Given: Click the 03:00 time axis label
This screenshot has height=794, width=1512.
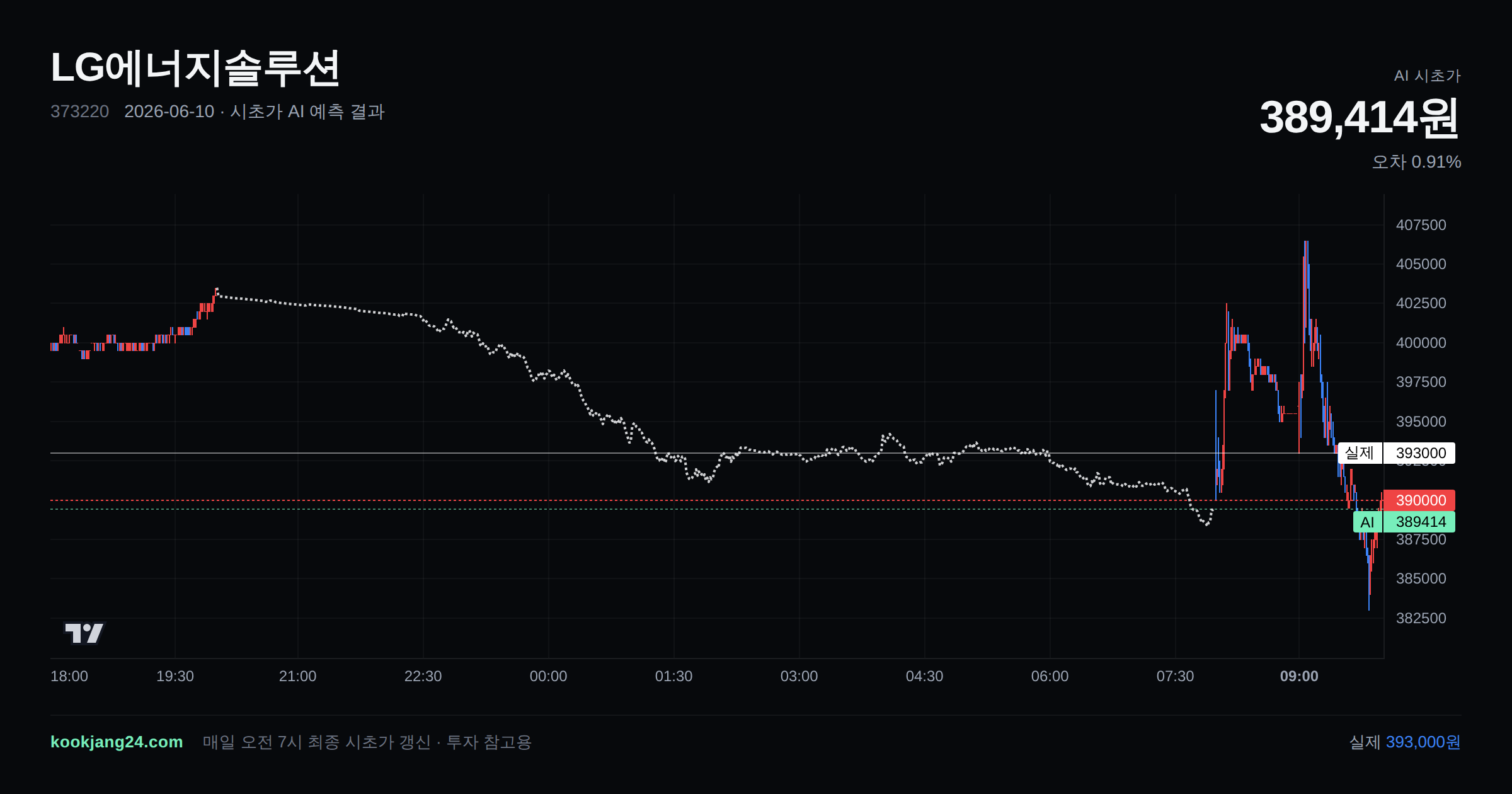Looking at the screenshot, I should [x=799, y=676].
